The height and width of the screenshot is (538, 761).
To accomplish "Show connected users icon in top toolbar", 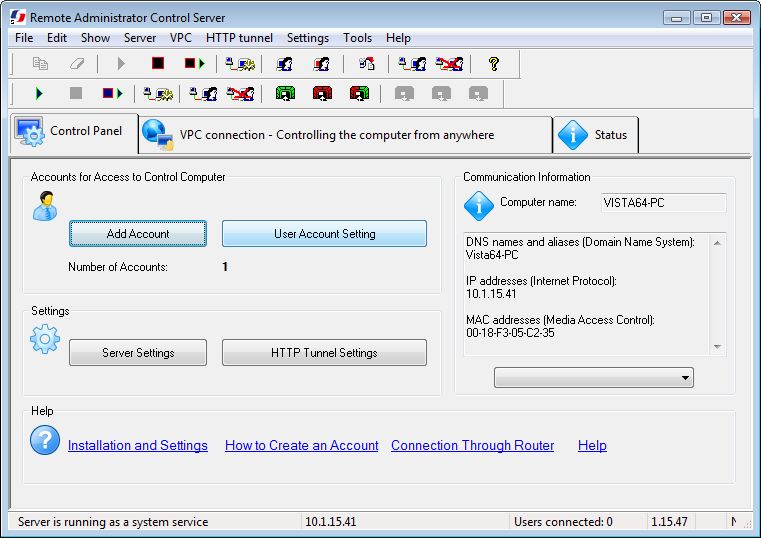I will coord(412,64).
